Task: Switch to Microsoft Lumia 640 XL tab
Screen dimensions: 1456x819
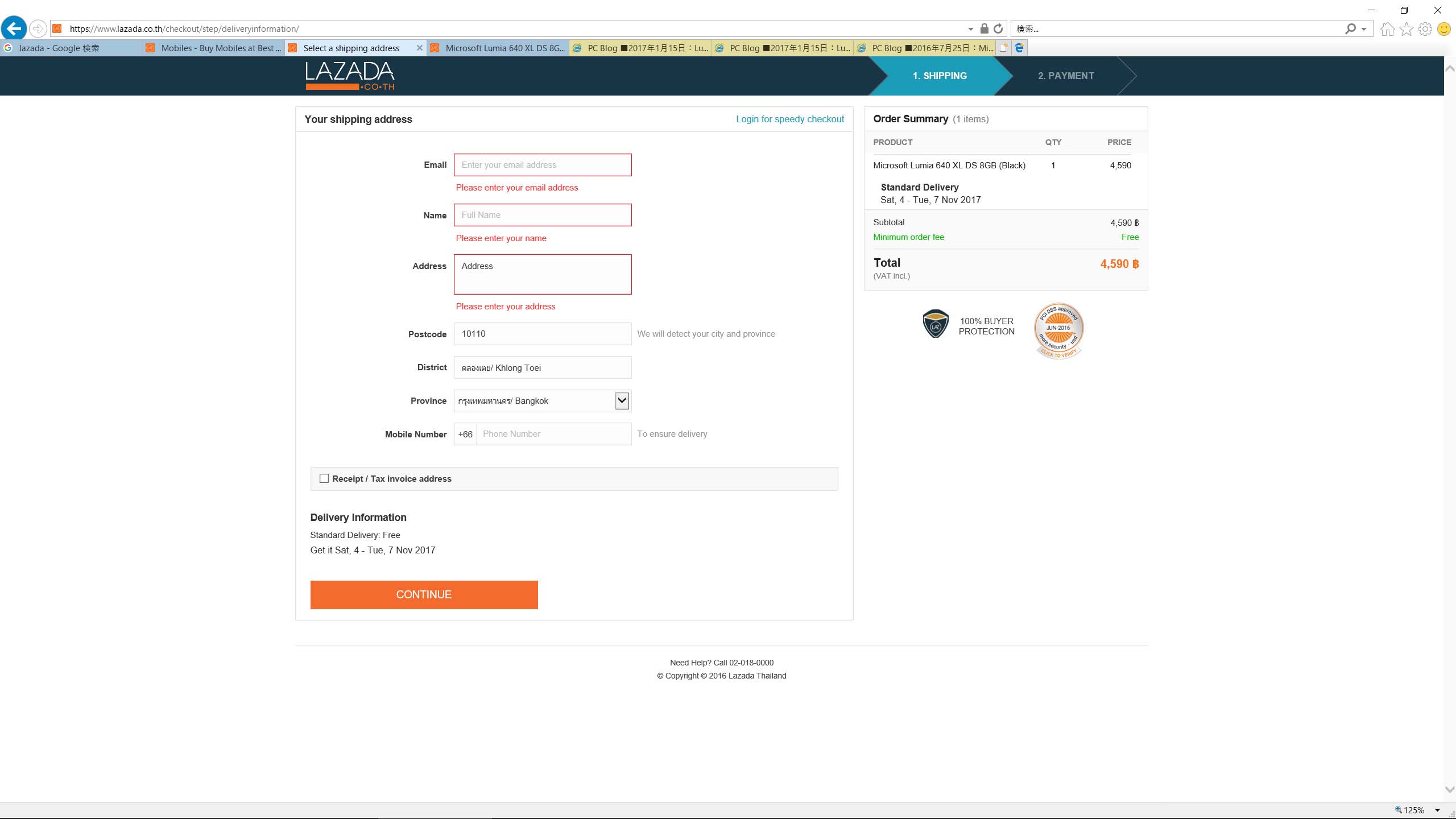Action: [498, 48]
